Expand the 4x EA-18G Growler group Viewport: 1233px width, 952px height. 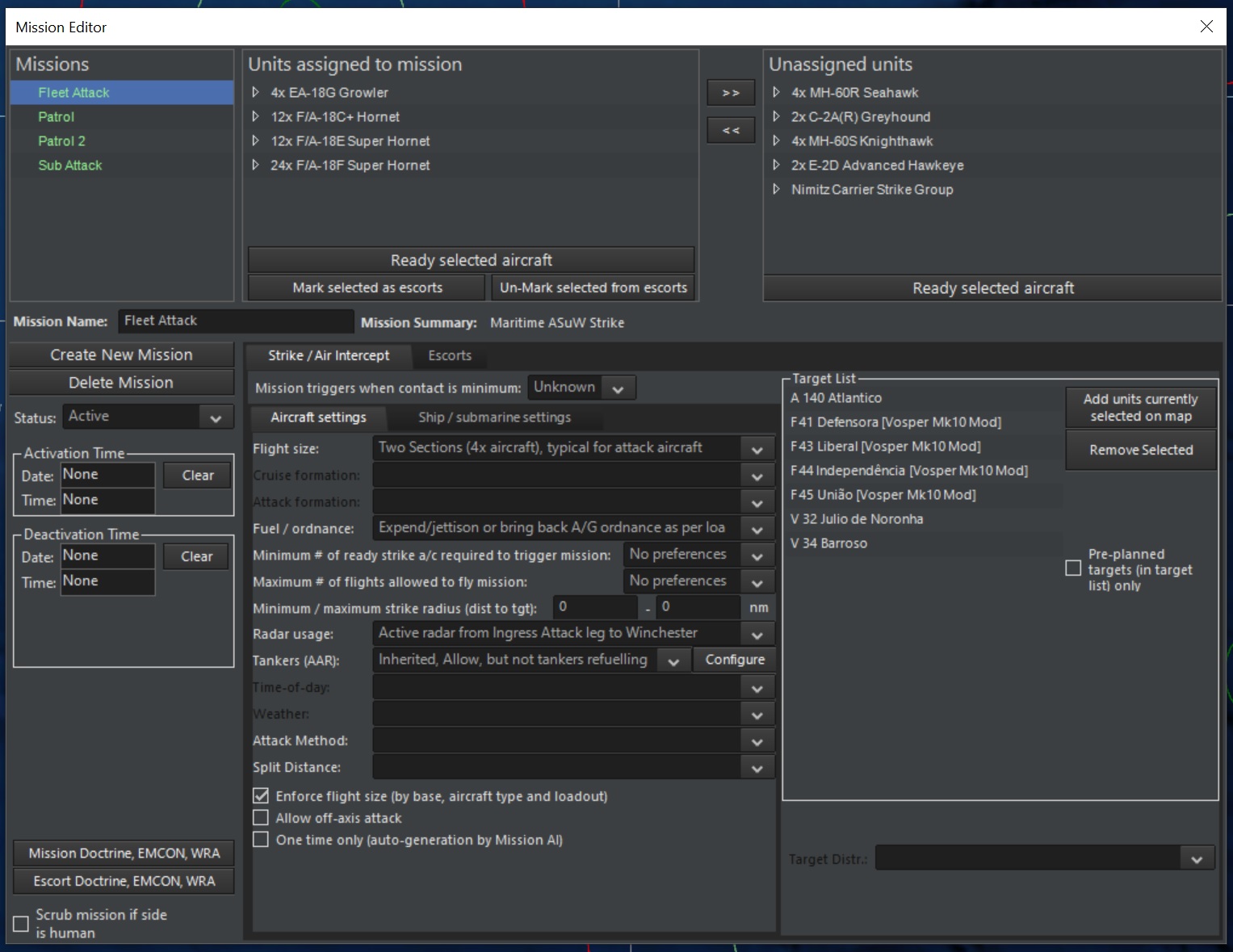[x=255, y=93]
